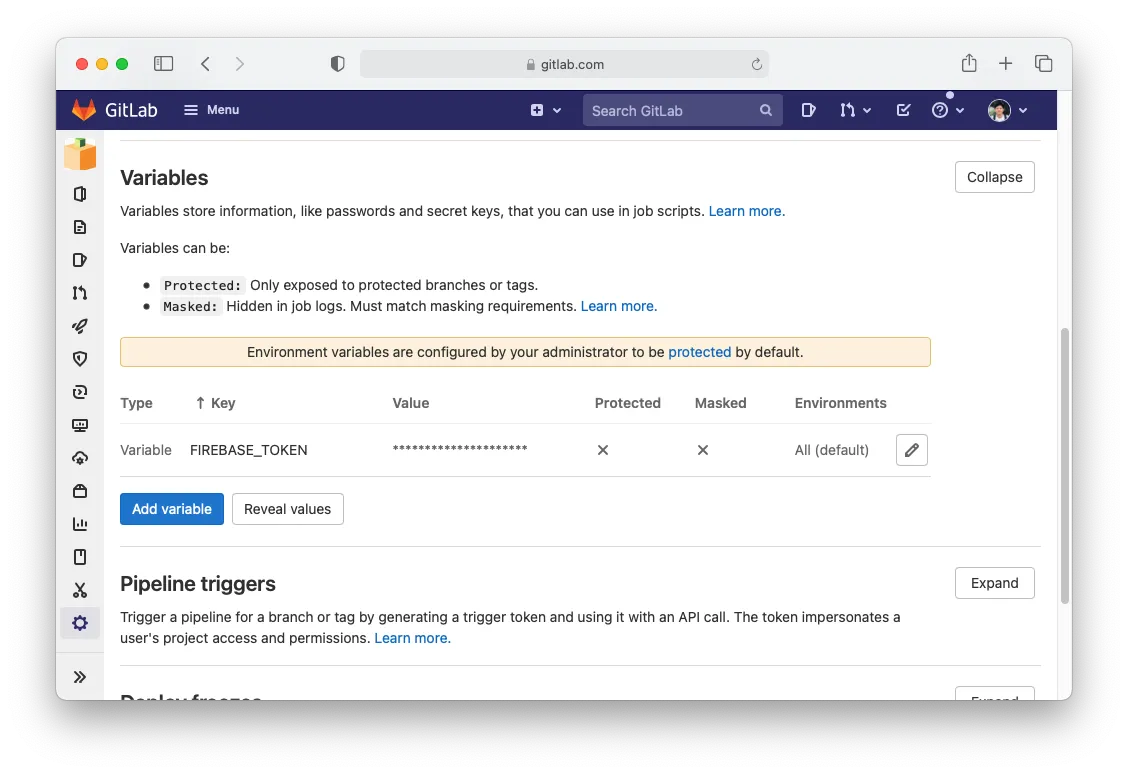1128x774 pixels.
Task: Select the Snippets scissors icon
Action: click(x=80, y=590)
